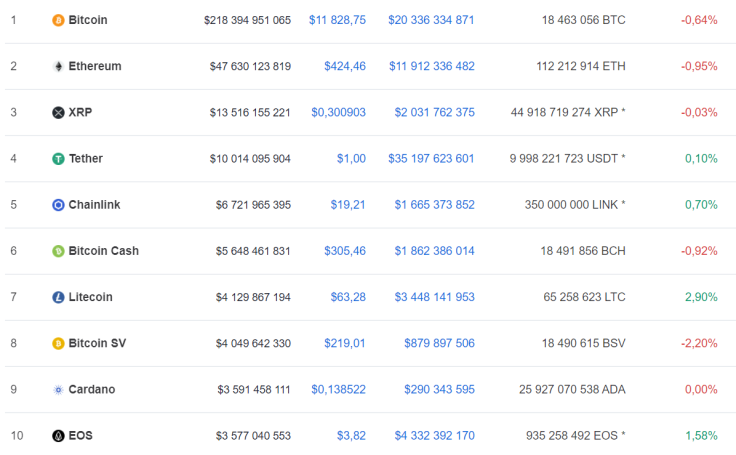The image size is (736, 455).
Task: Click Ethereum volume $11 912 336 482
Action: [x=431, y=66]
